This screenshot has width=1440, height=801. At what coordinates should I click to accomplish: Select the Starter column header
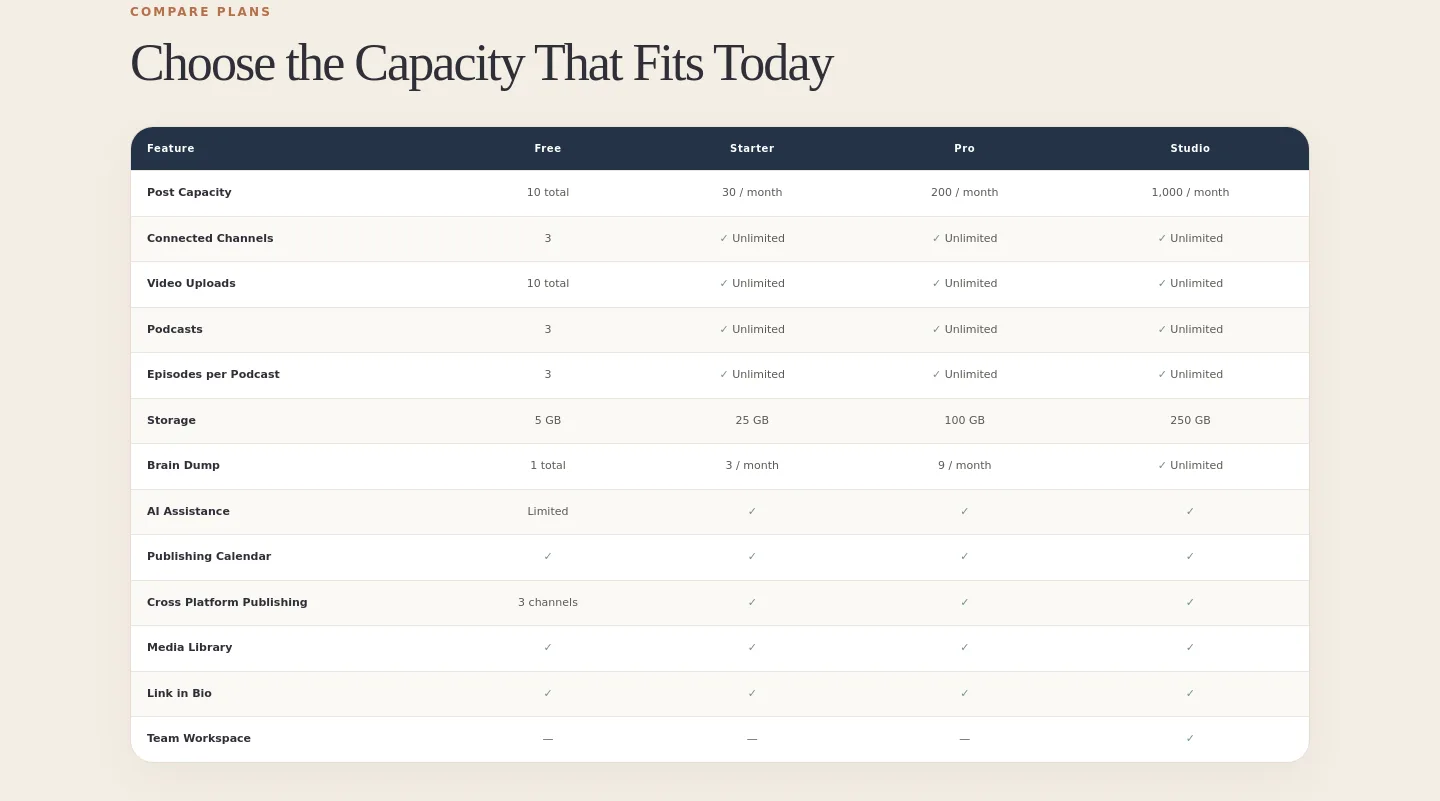(752, 148)
